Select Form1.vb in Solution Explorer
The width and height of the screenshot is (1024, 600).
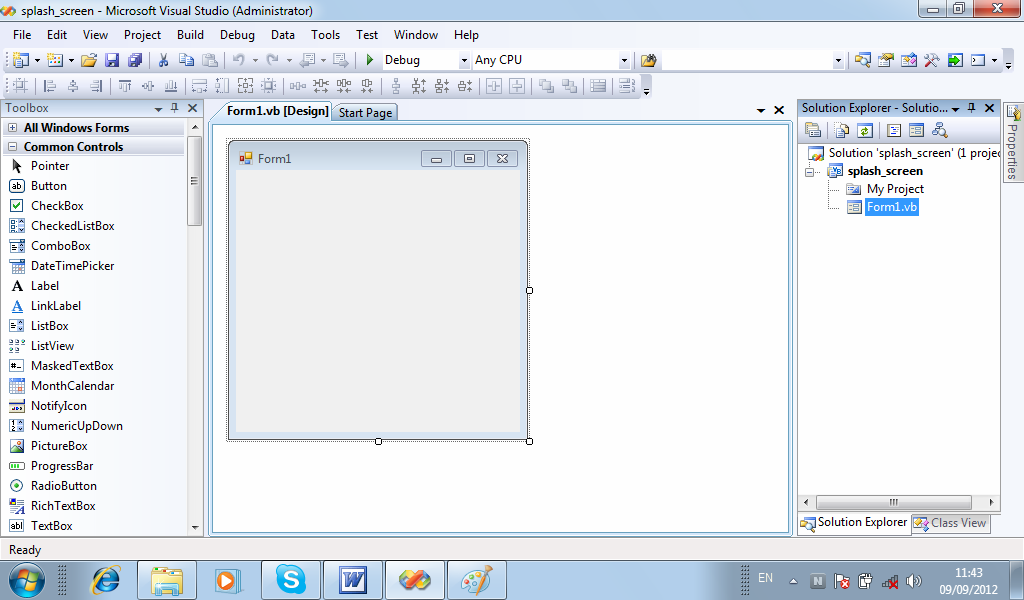click(891, 207)
